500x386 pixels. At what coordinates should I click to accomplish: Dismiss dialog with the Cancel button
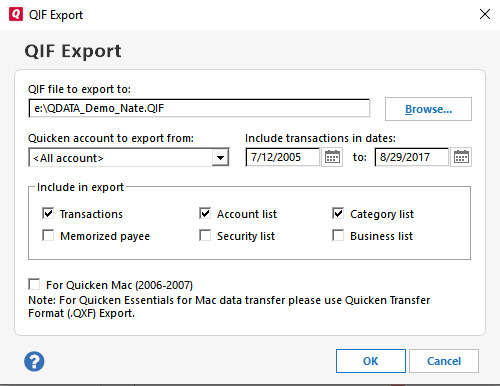click(444, 361)
